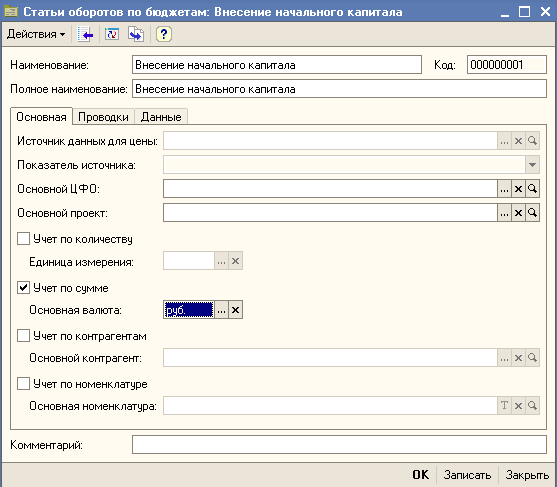Click the select button of Основной ЦФО

pyautogui.click(x=504, y=189)
